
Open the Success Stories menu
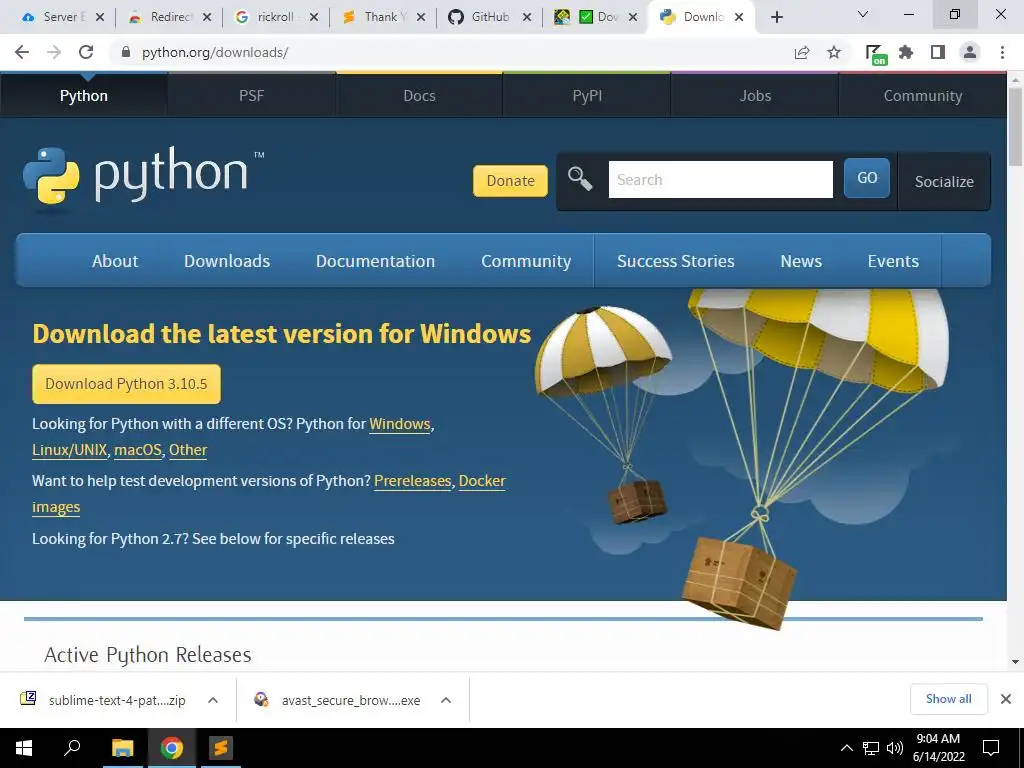(676, 261)
